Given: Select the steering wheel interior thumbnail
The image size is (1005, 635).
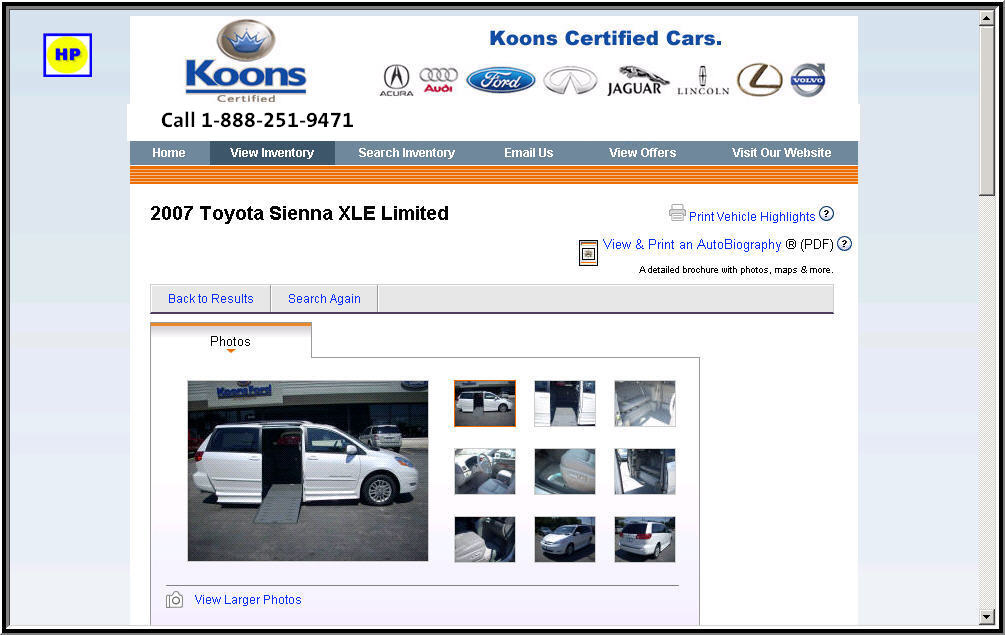Looking at the screenshot, I should click(485, 472).
